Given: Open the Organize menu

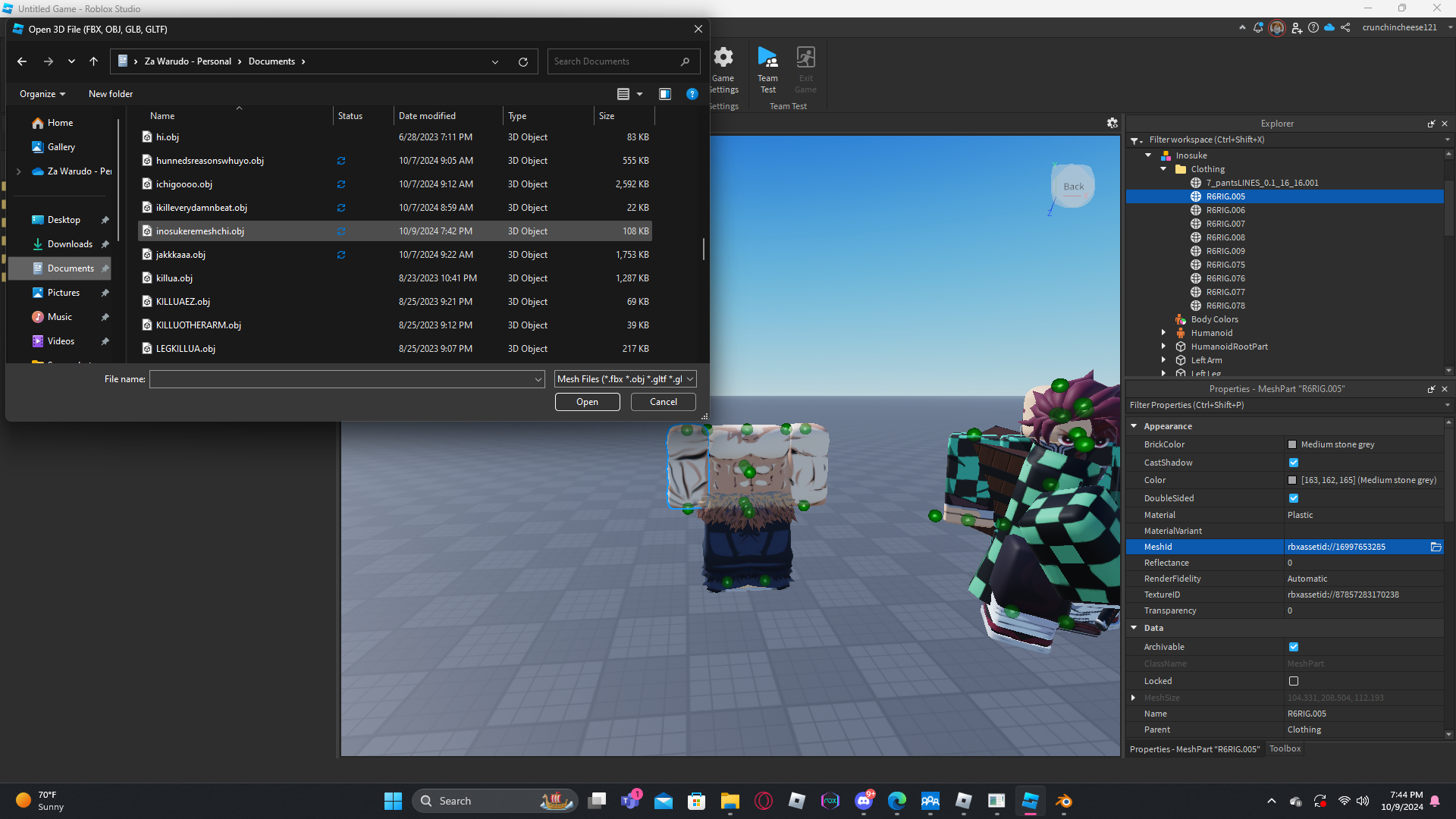Looking at the screenshot, I should (42, 94).
